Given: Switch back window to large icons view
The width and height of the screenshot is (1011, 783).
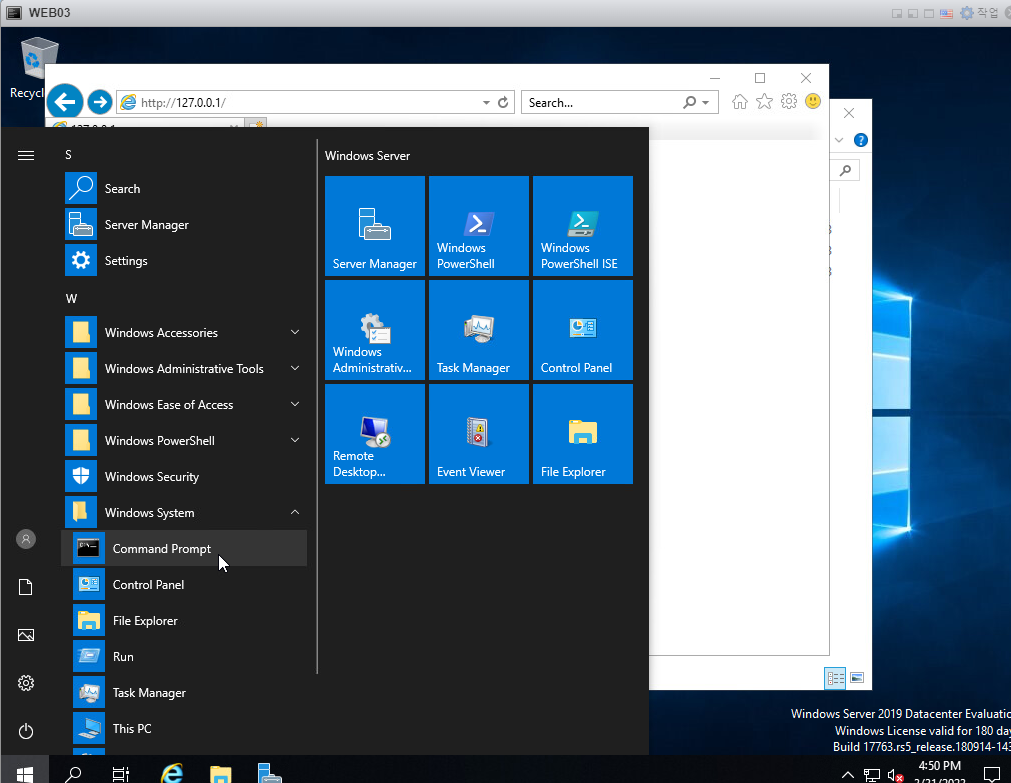Looking at the screenshot, I should [x=857, y=677].
